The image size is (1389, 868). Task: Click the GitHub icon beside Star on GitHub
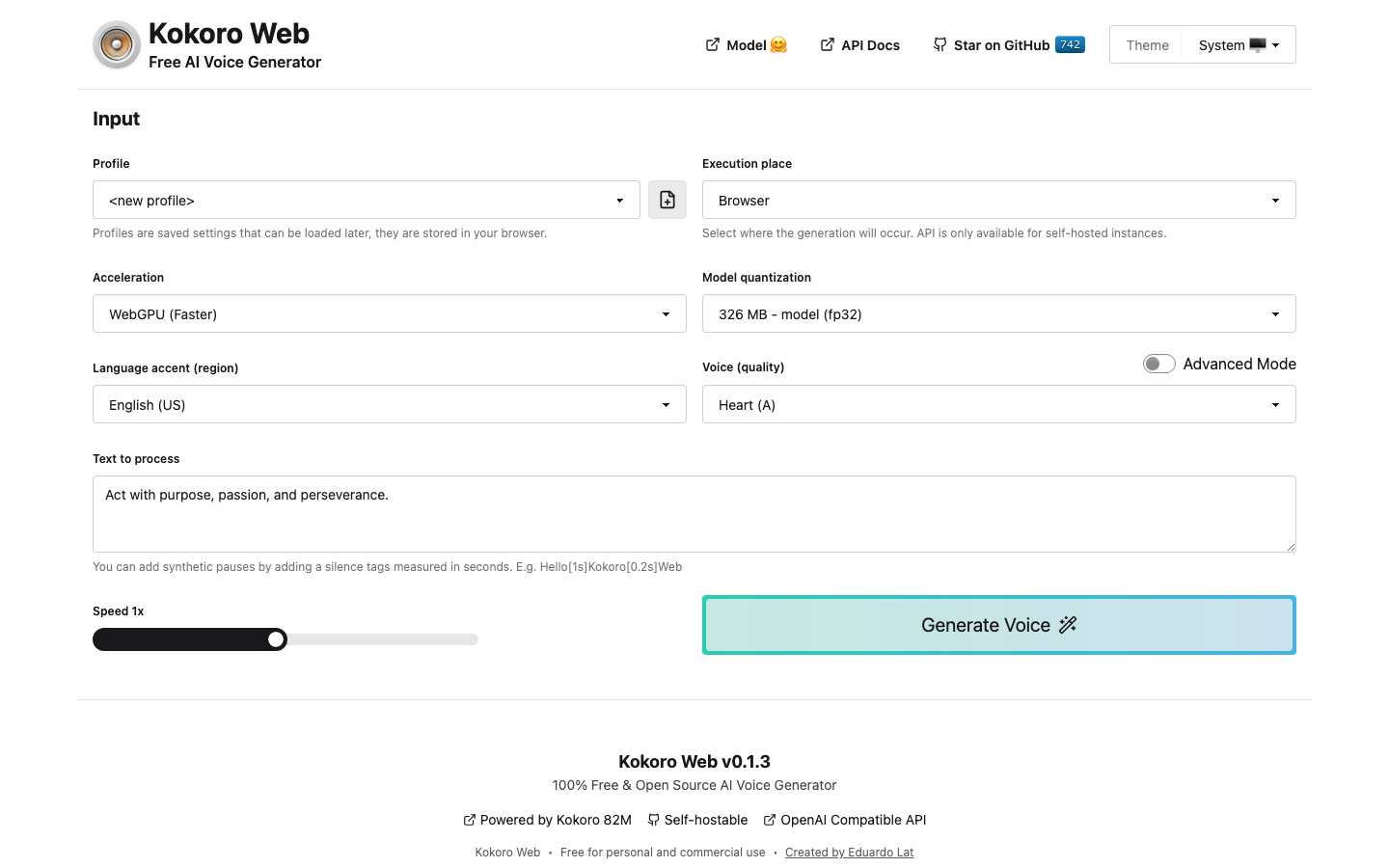click(940, 44)
